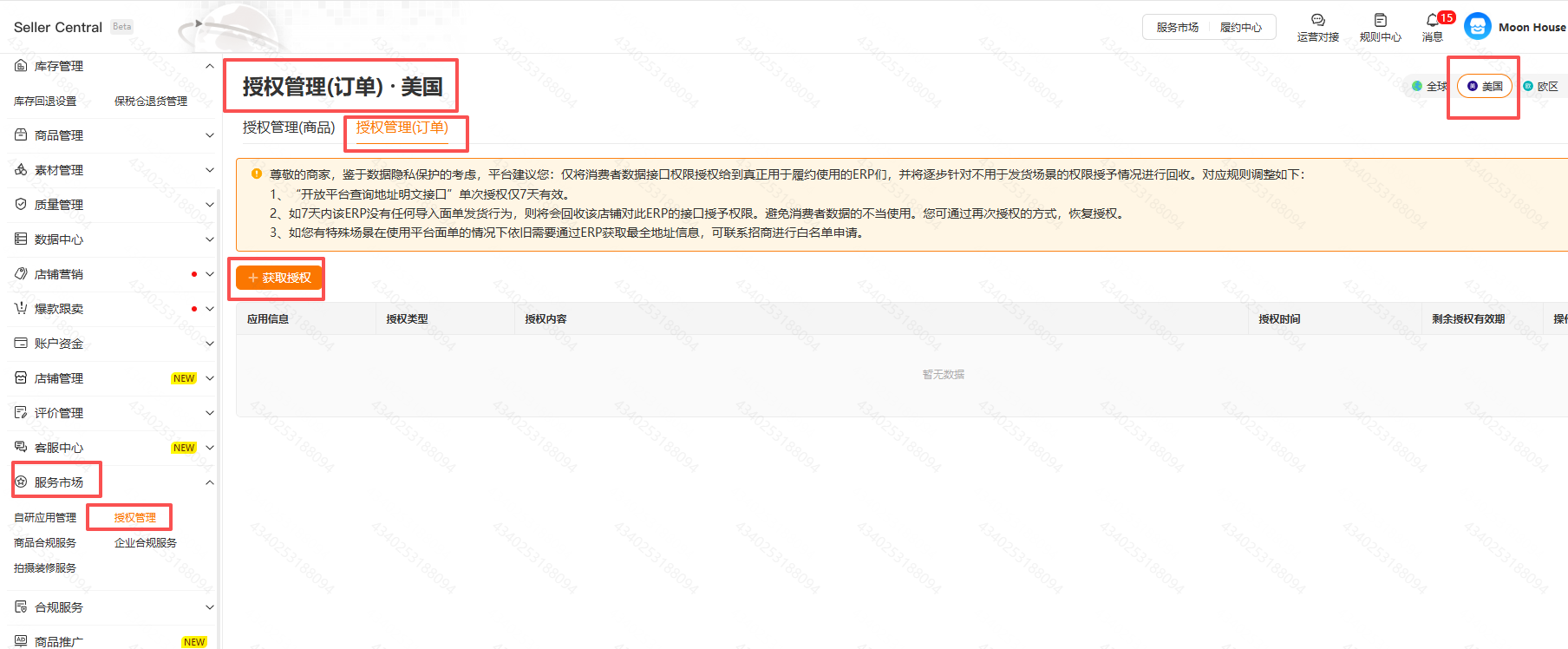Click the Moon House avatar icon
The height and width of the screenshot is (649, 1568).
tap(1477, 27)
